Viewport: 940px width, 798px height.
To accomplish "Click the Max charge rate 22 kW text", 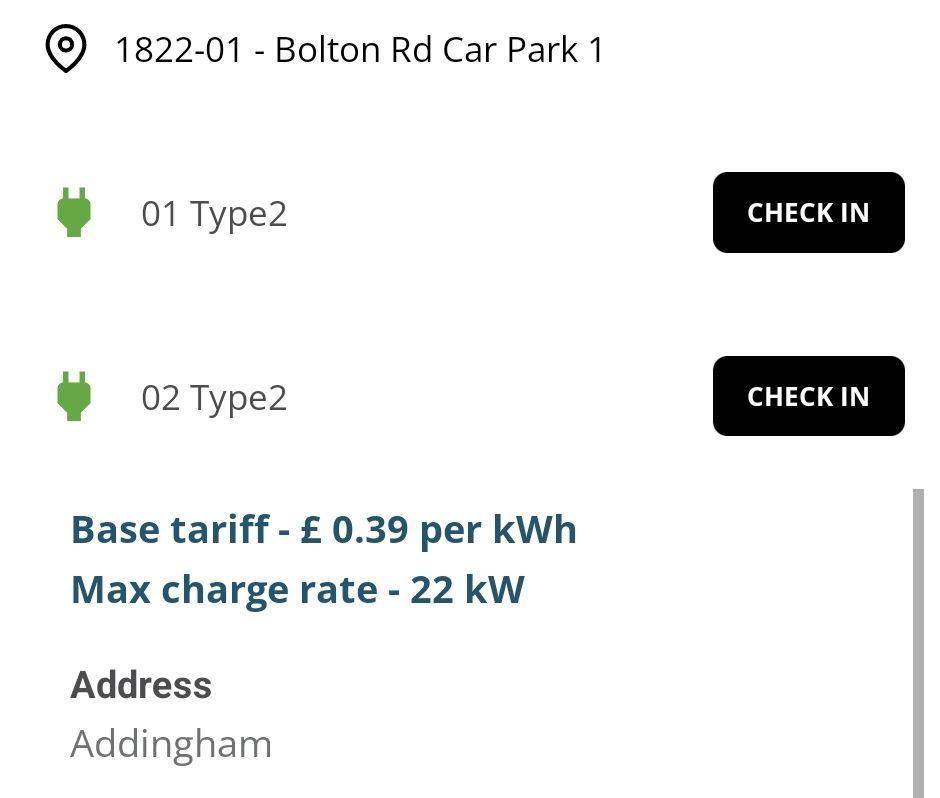I will [x=296, y=589].
